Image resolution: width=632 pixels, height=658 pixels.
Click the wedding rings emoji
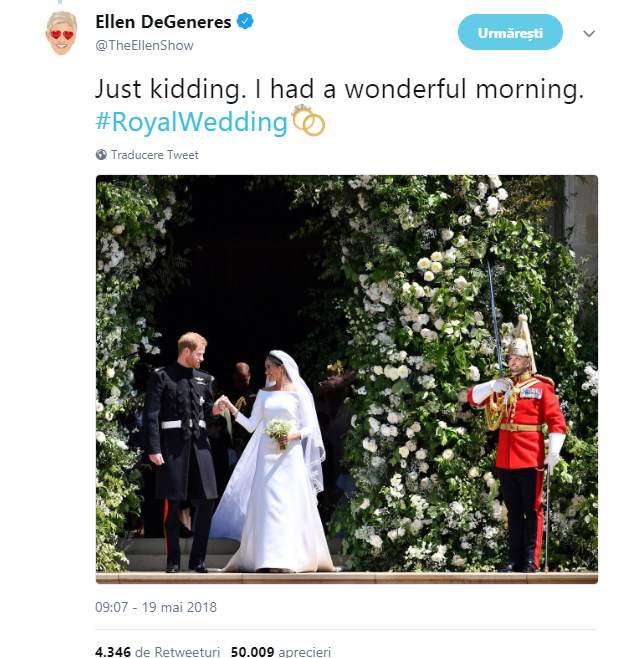[308, 122]
